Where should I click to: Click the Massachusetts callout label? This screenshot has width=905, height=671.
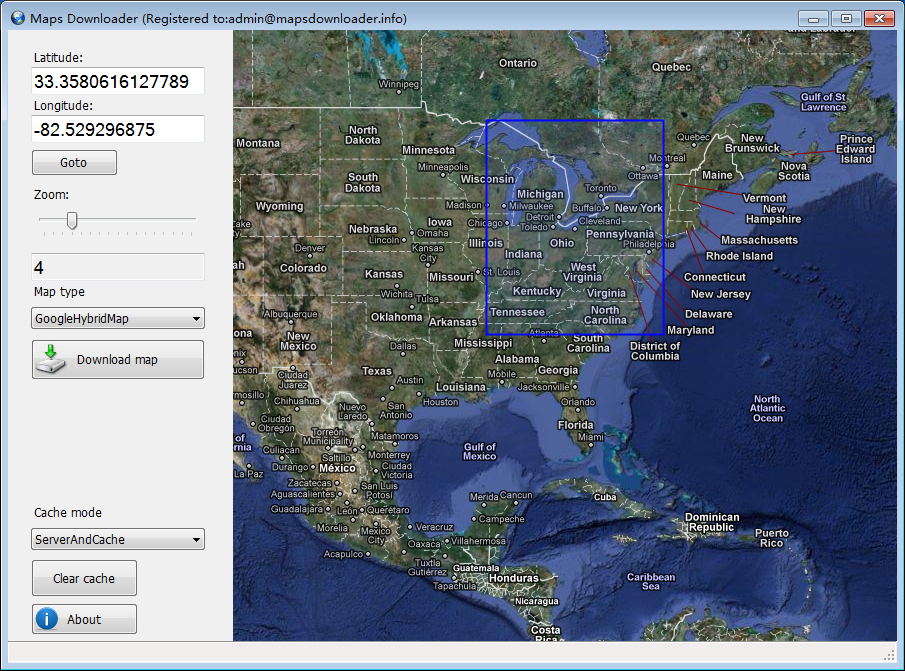760,240
